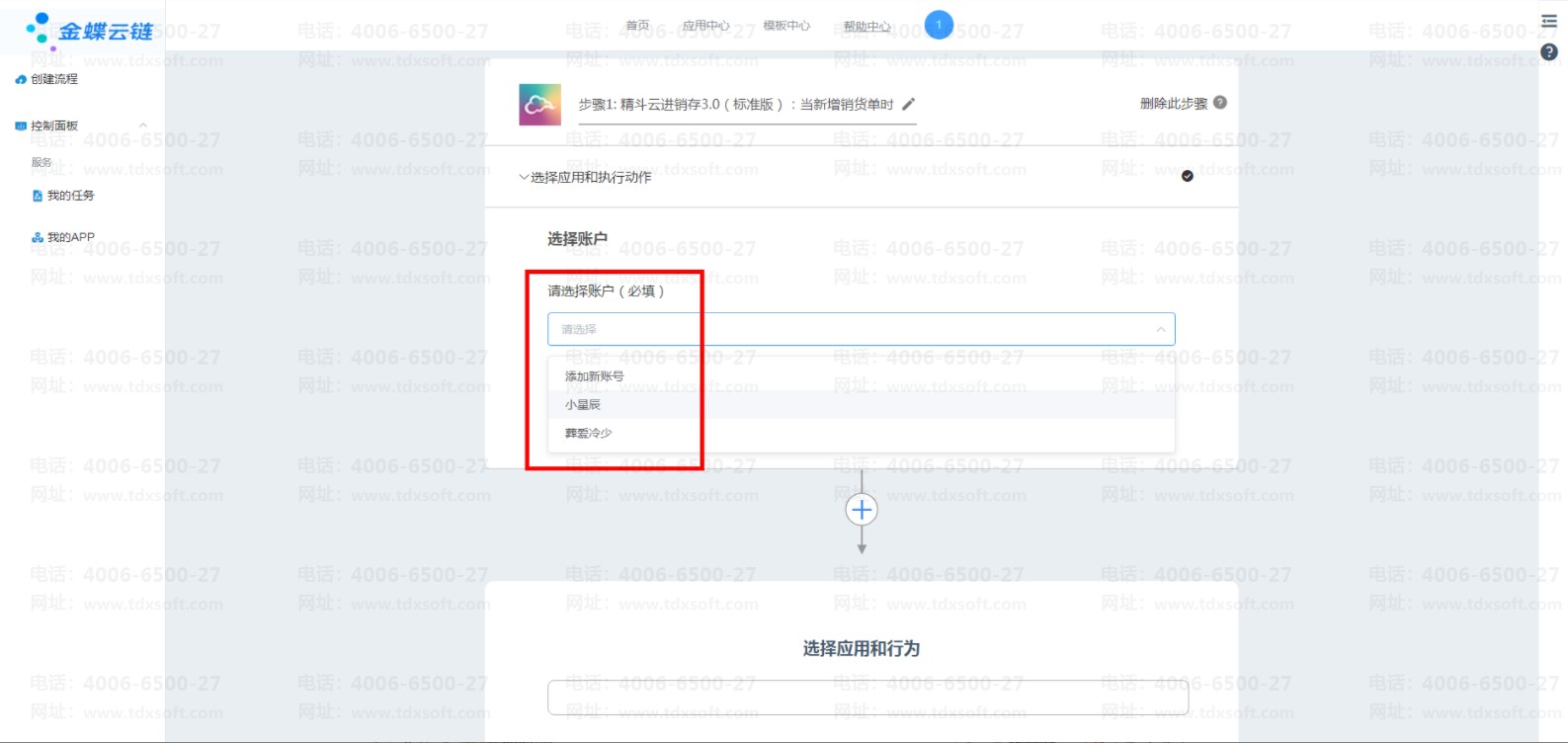Open 应用中心 in the top navigation

pos(705,26)
